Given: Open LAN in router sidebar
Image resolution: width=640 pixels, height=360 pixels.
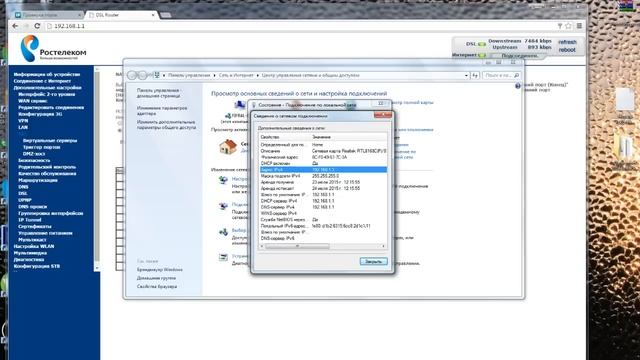Looking at the screenshot, I should [23, 127].
